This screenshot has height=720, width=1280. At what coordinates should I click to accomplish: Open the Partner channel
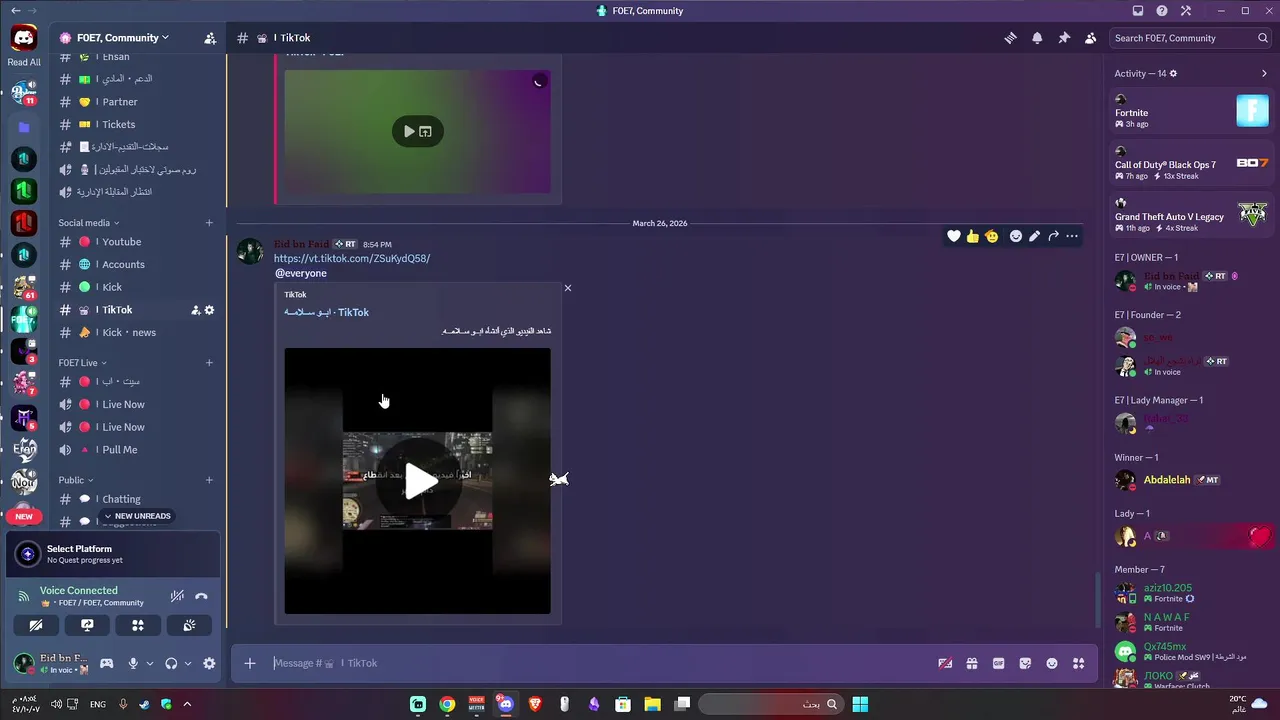coord(137,102)
